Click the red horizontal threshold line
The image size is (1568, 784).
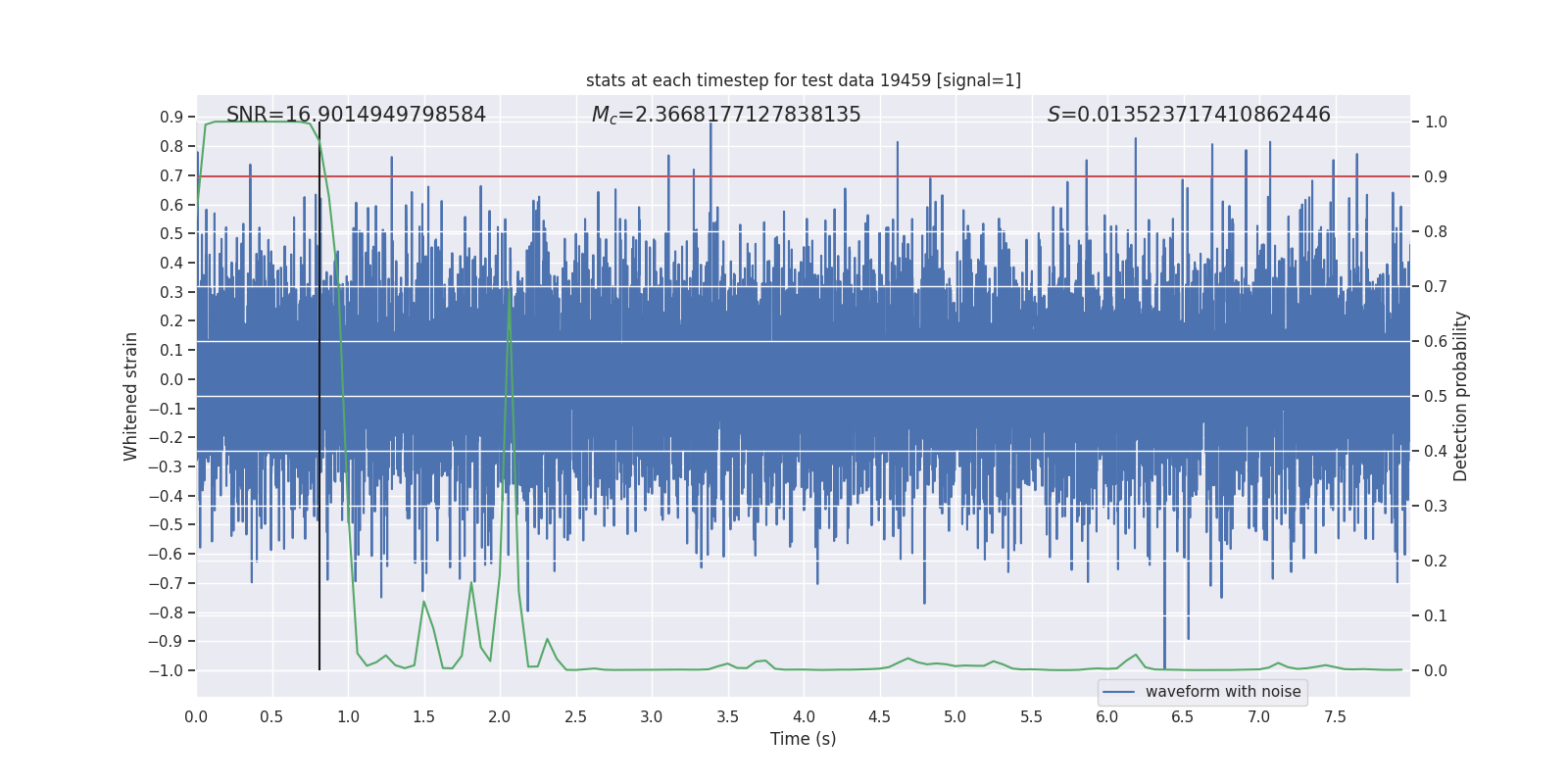pos(804,176)
